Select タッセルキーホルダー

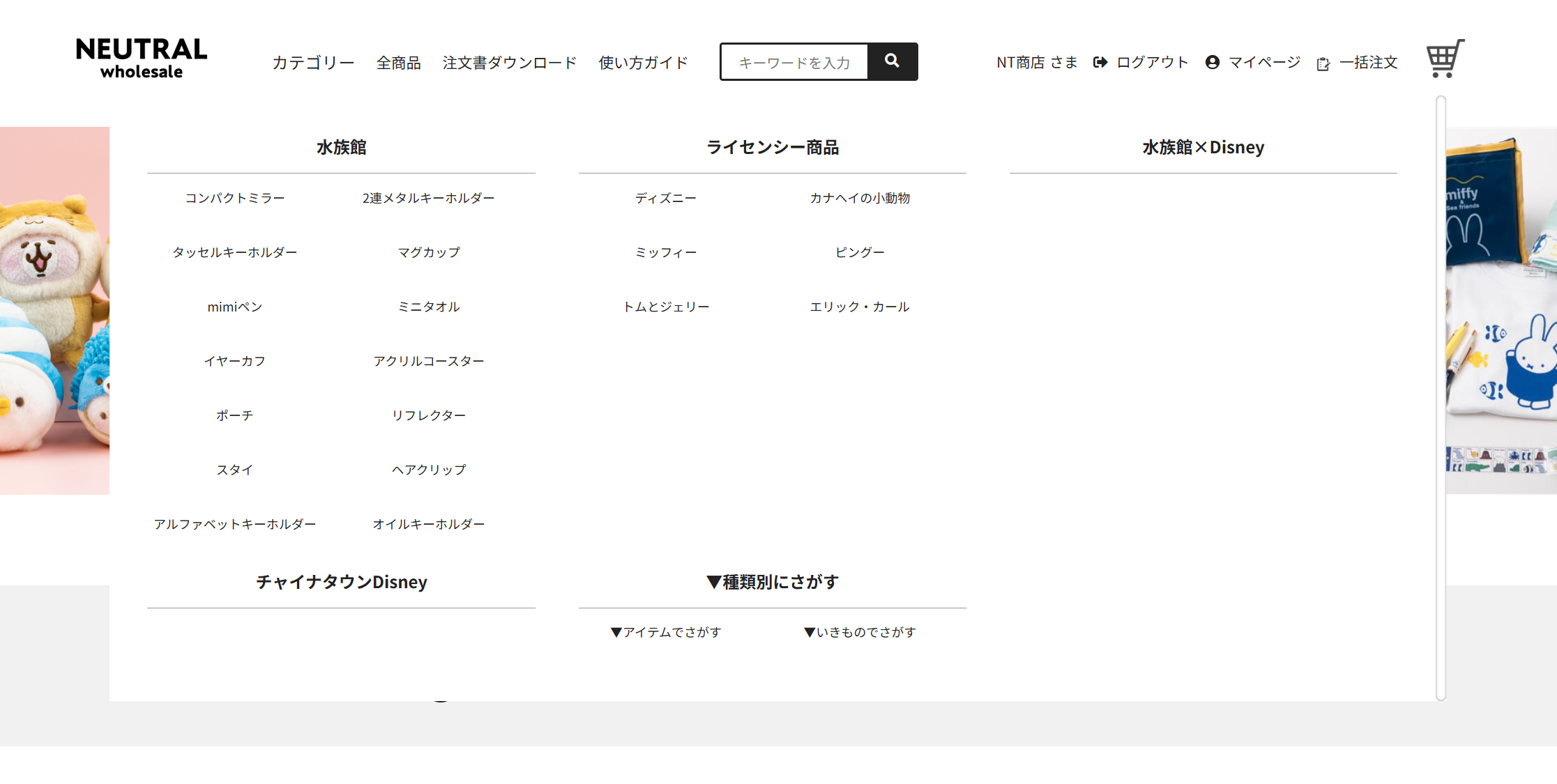click(x=235, y=252)
